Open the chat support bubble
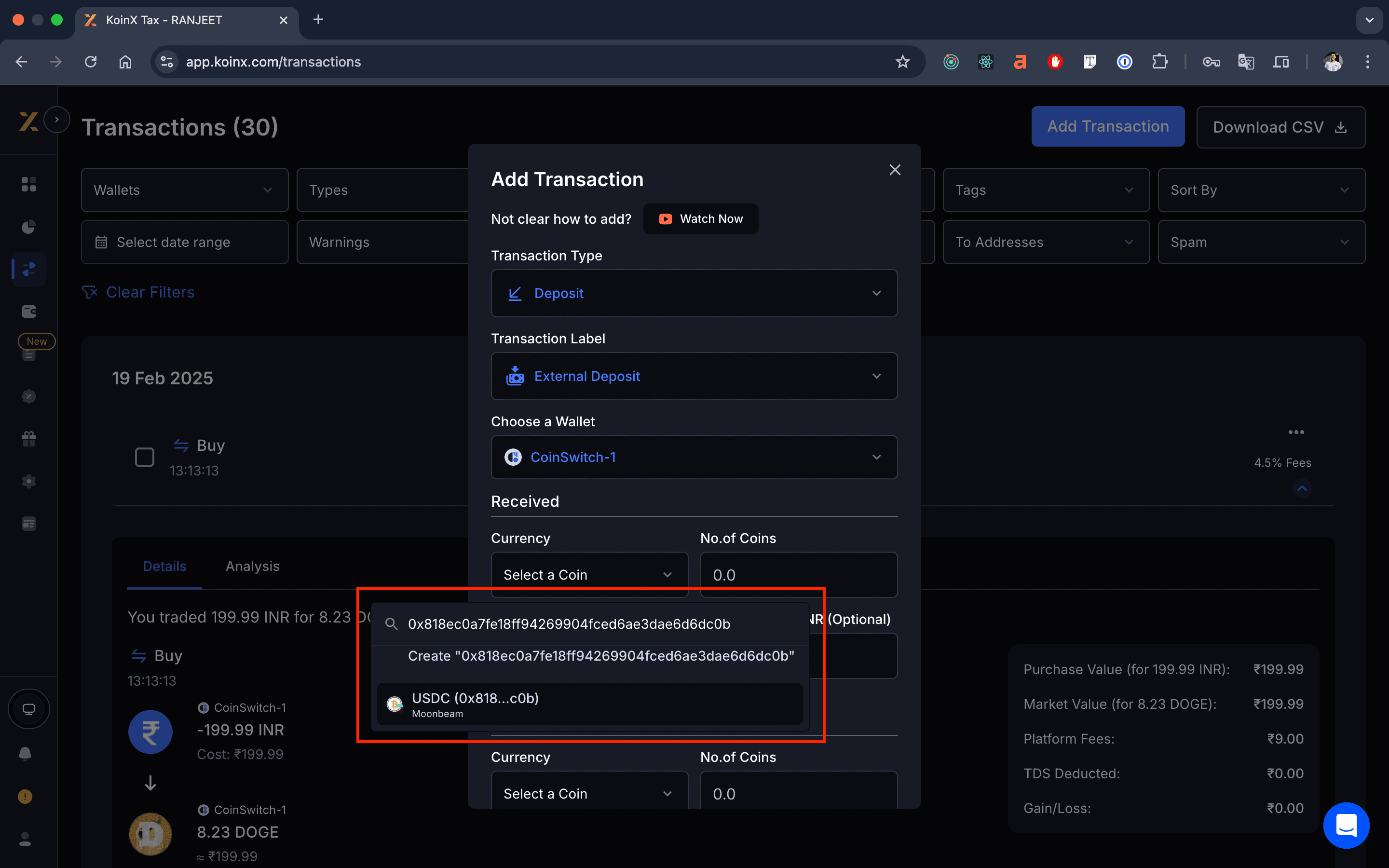The image size is (1389, 868). [x=1346, y=825]
